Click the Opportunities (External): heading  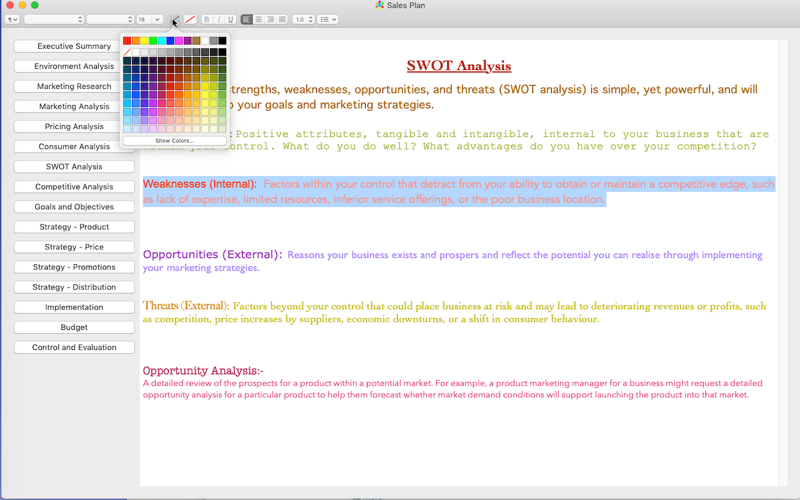tap(212, 254)
